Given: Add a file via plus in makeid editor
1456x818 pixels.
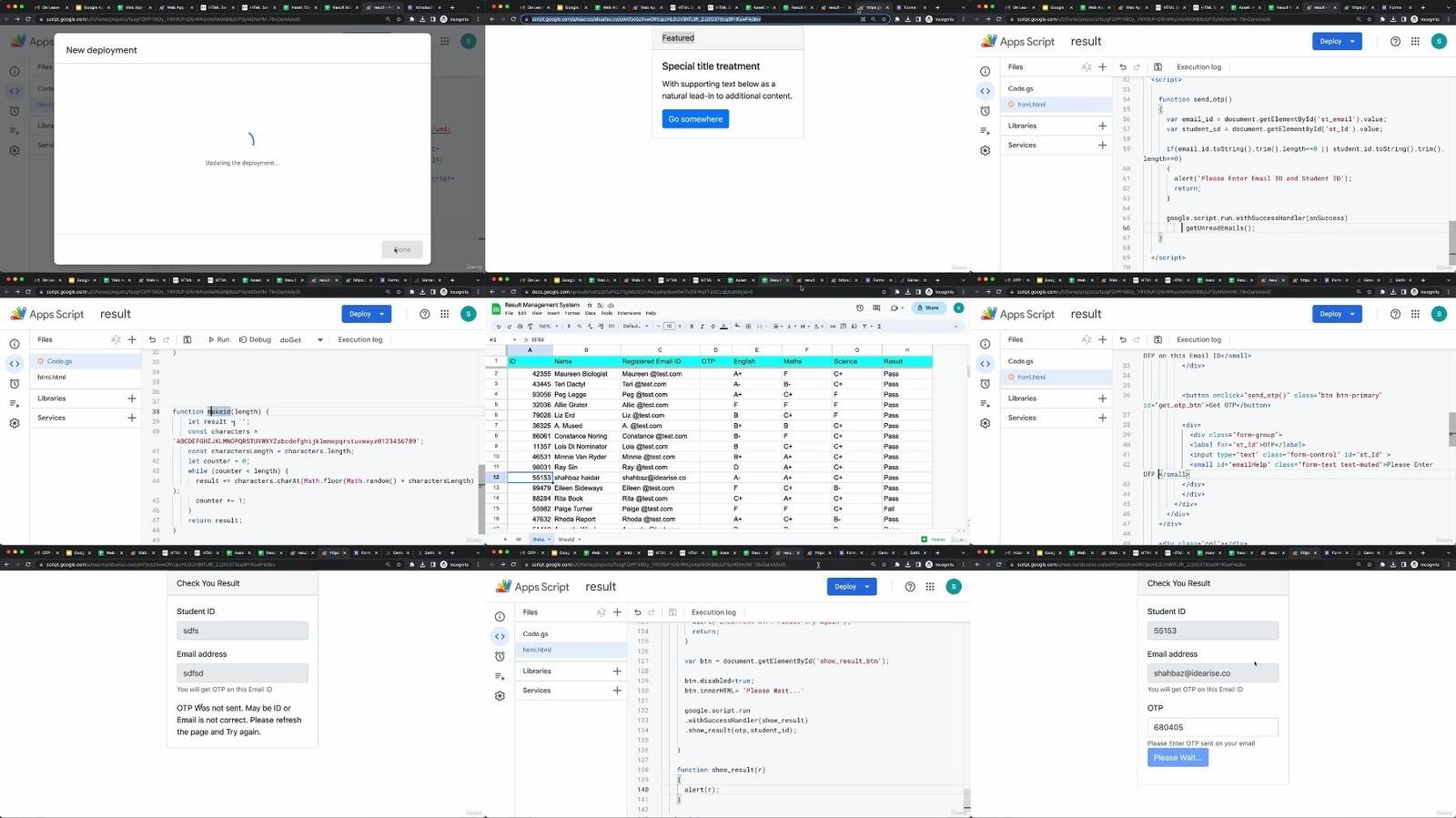Looking at the screenshot, I should pos(132,339).
